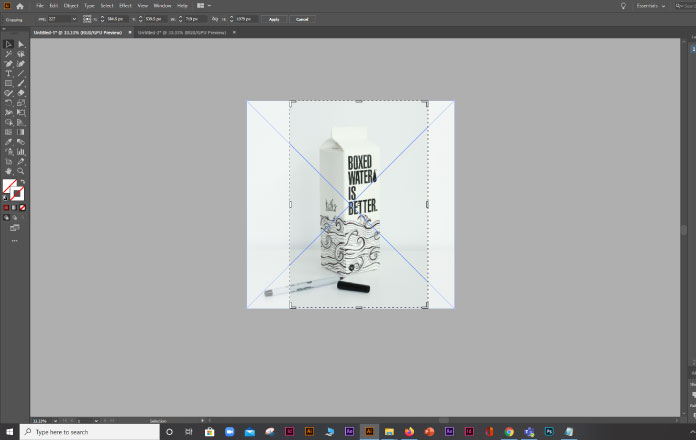Image resolution: width=696 pixels, height=440 pixels.
Task: Open the Object menu
Action: coord(71,6)
